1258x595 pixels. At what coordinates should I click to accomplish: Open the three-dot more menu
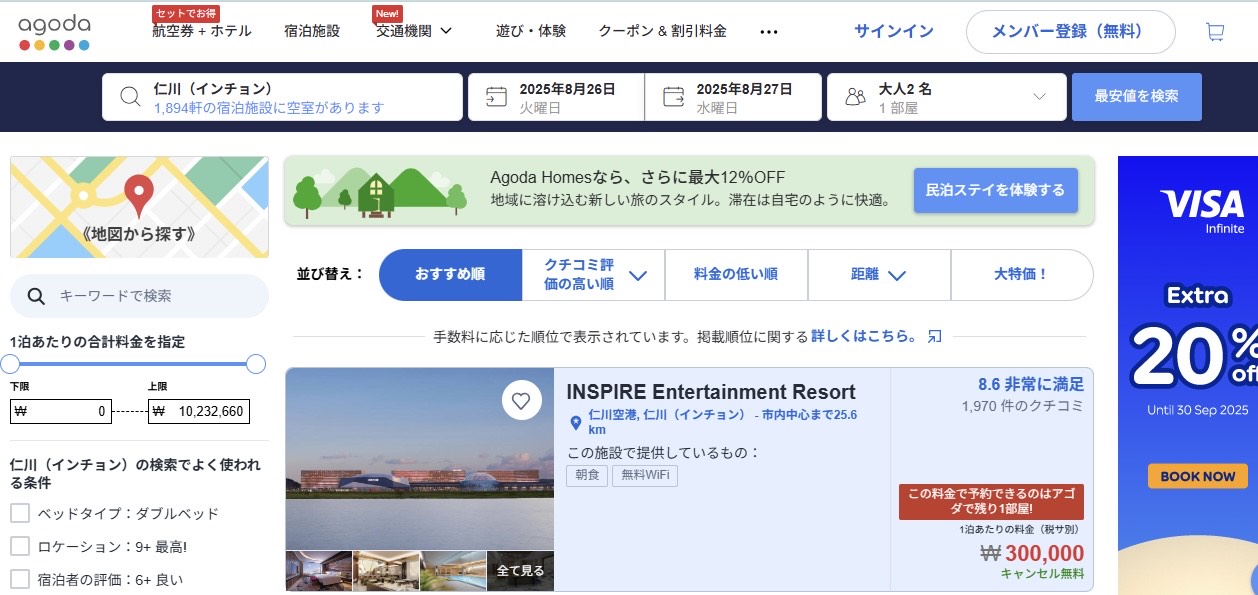pyautogui.click(x=768, y=32)
